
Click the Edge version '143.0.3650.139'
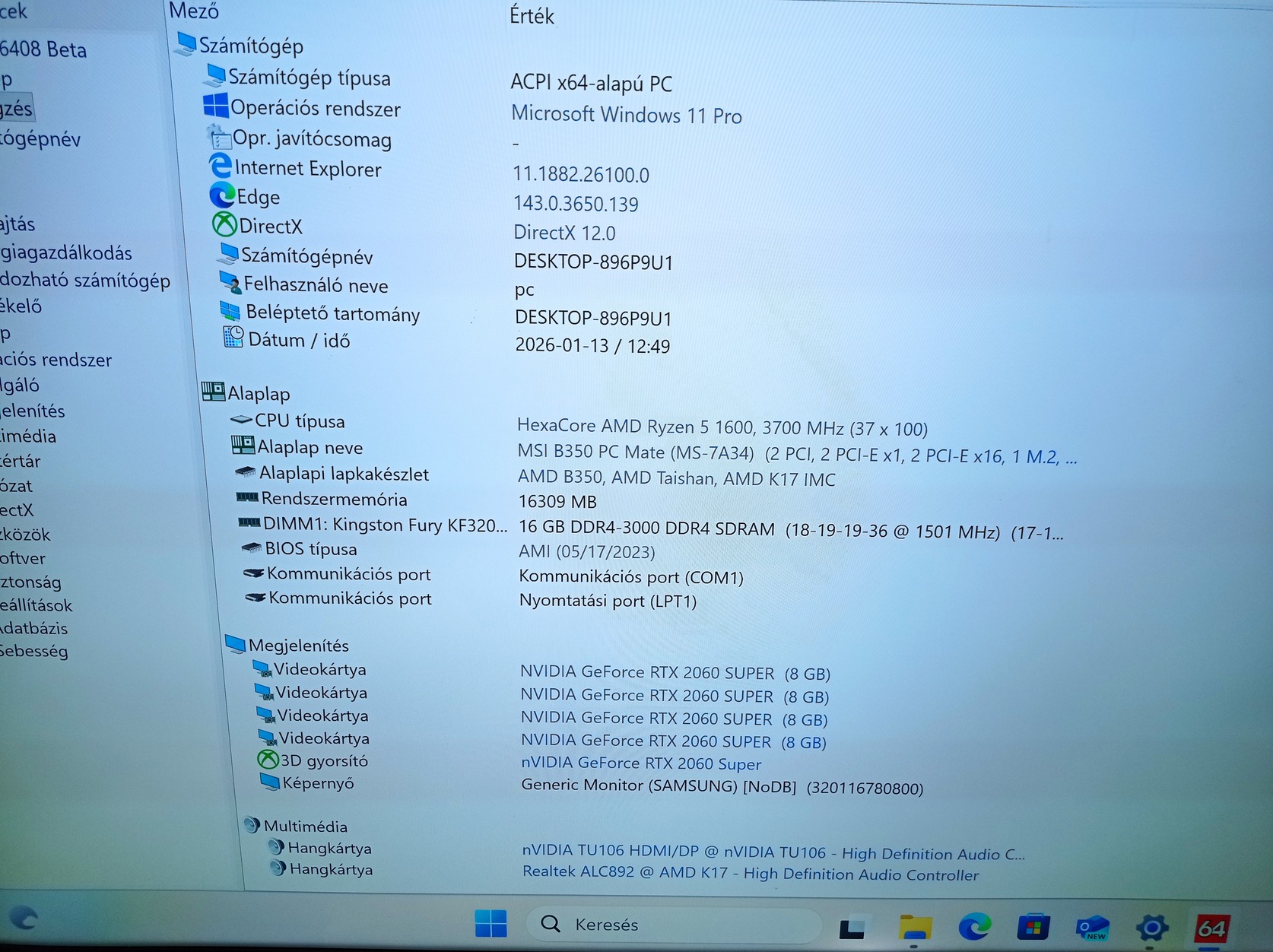[576, 203]
